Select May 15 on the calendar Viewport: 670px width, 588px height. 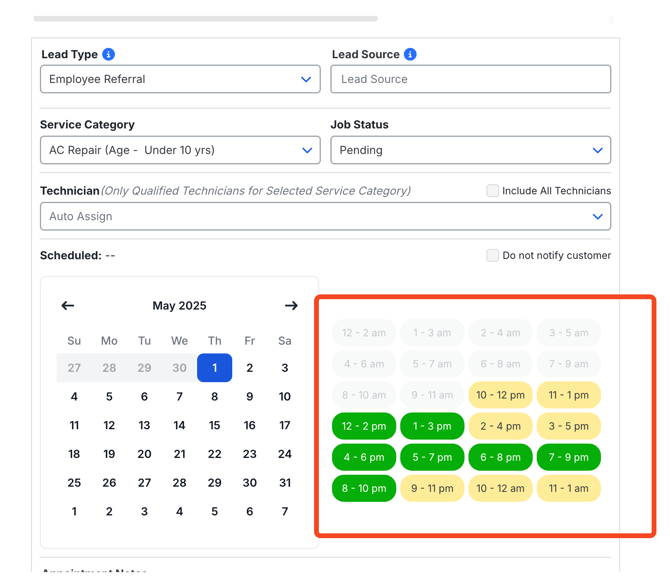215,425
